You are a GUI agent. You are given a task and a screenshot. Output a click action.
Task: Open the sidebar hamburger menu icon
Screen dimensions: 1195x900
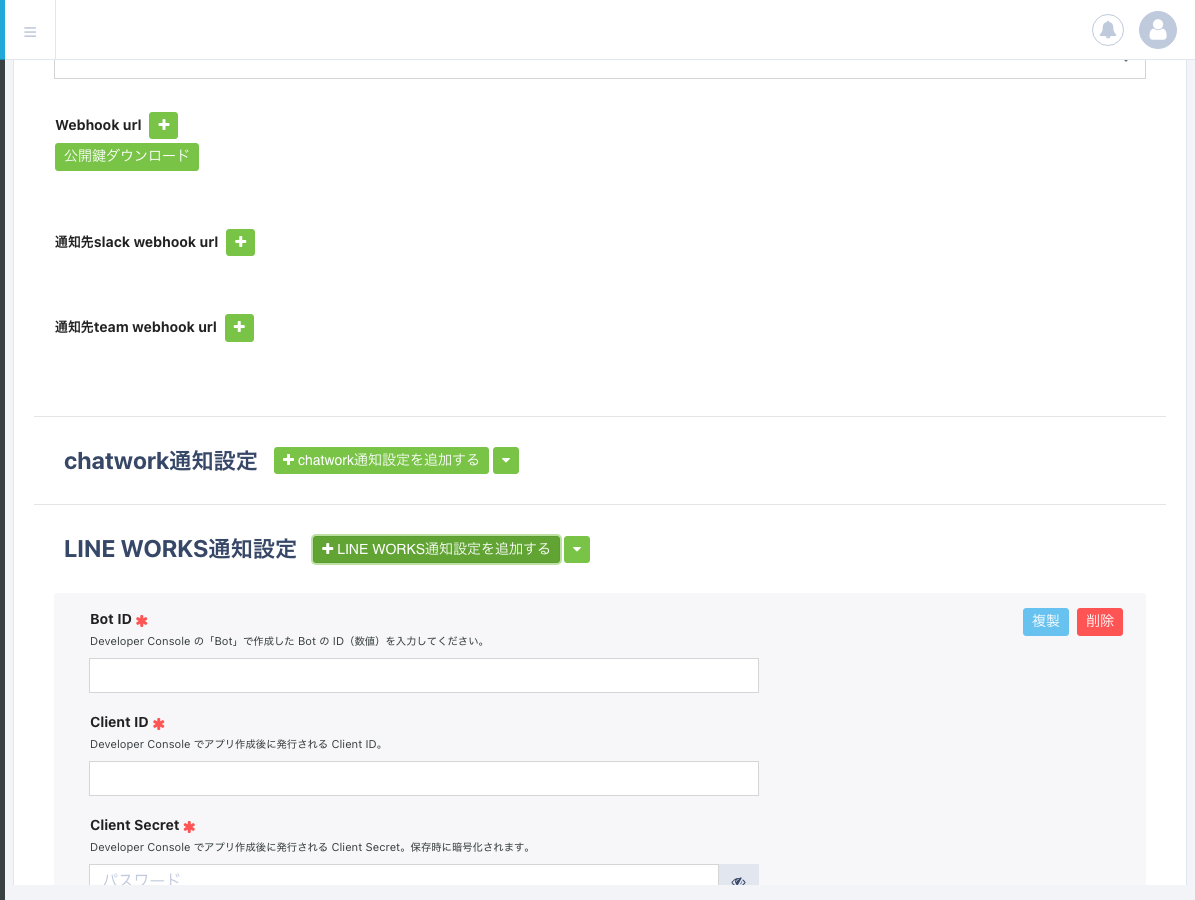click(30, 30)
